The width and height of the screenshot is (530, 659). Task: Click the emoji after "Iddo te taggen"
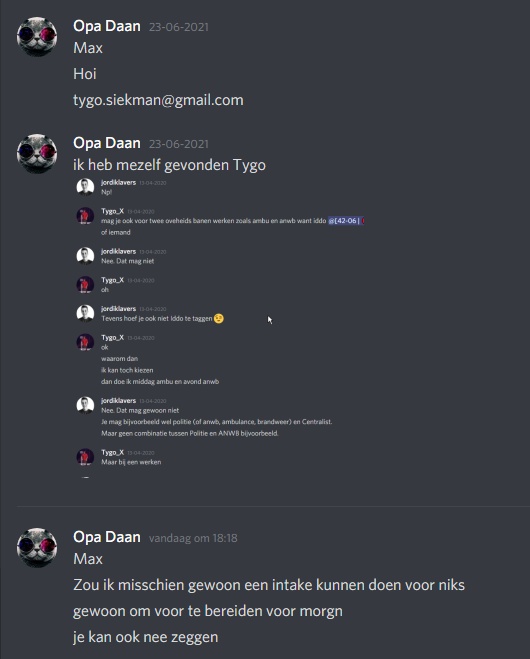[x=219, y=319]
